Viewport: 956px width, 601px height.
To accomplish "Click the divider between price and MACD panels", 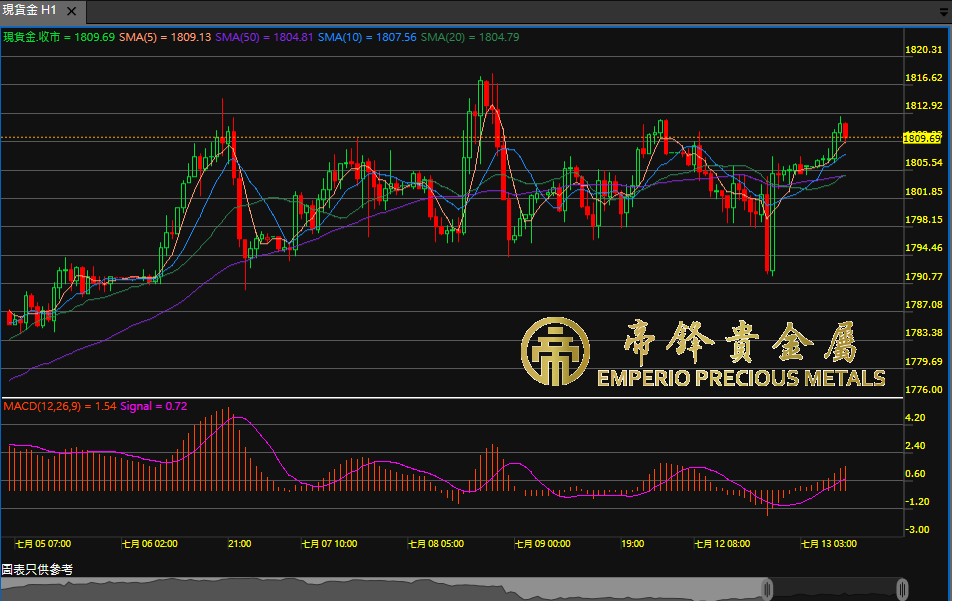I will click(450, 398).
